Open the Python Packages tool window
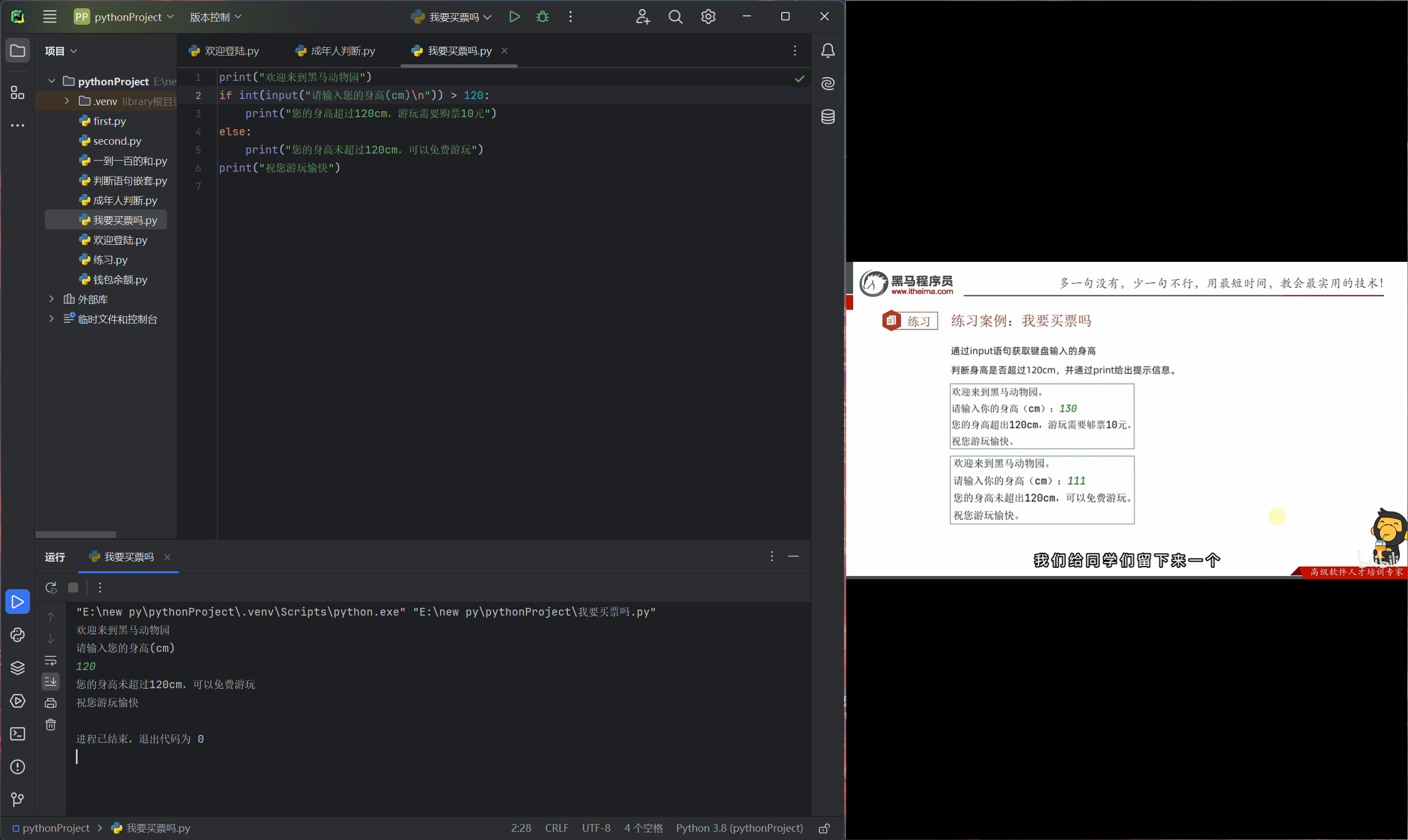The image size is (1408, 840). pyautogui.click(x=18, y=668)
